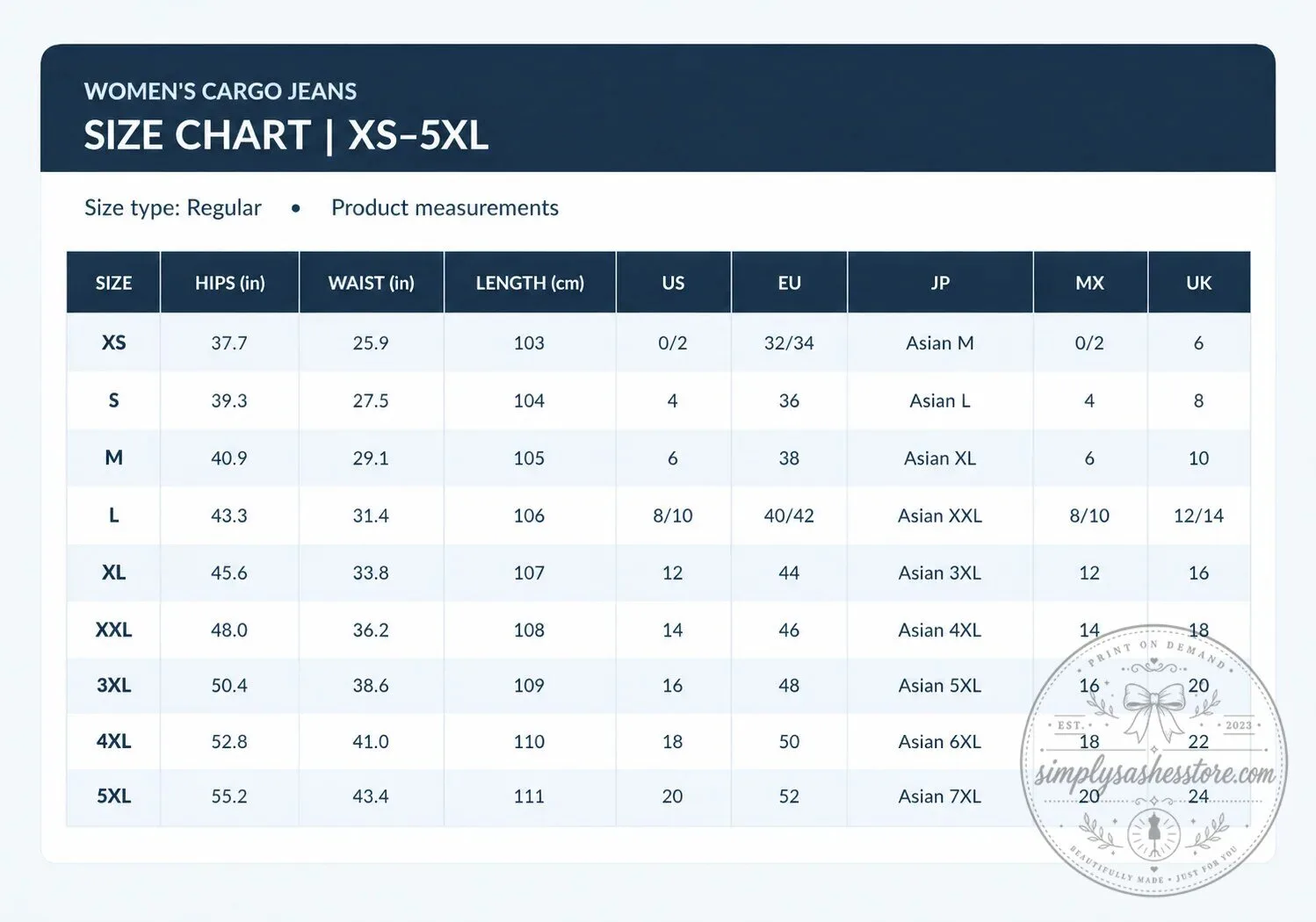
Task: Select hips value "40.9" in M row
Action: 229,458
